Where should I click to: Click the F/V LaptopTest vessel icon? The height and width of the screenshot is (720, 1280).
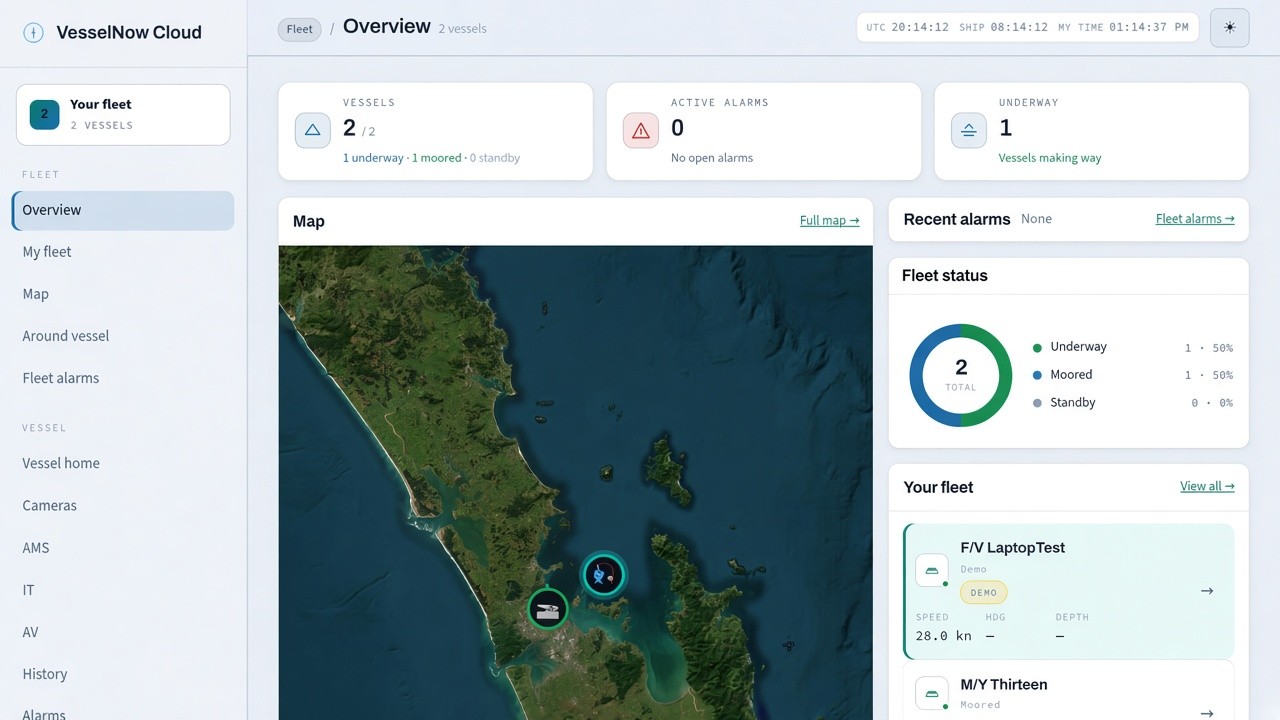(x=932, y=570)
